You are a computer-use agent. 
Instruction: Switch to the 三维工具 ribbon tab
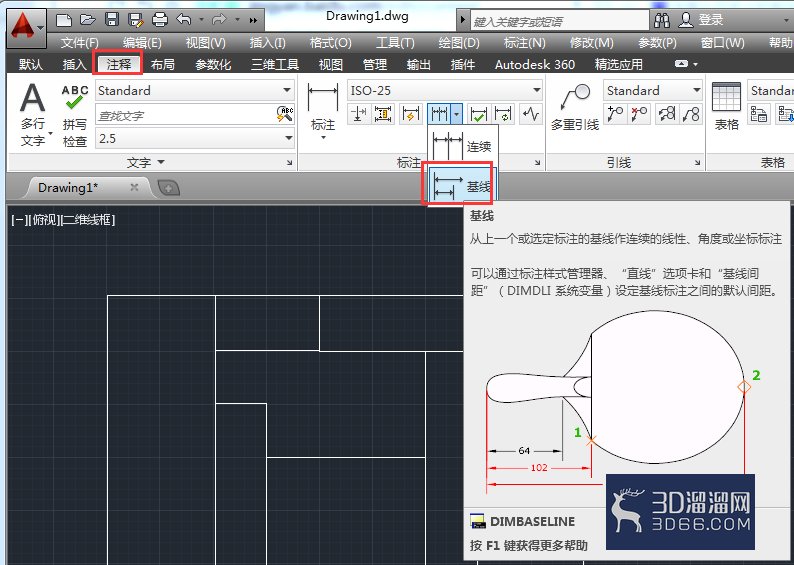(275, 64)
